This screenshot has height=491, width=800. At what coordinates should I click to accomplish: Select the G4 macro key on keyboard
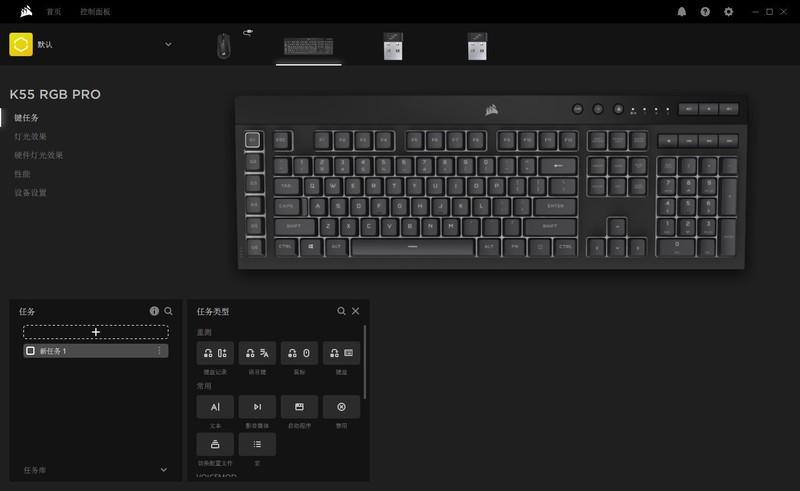click(254, 205)
